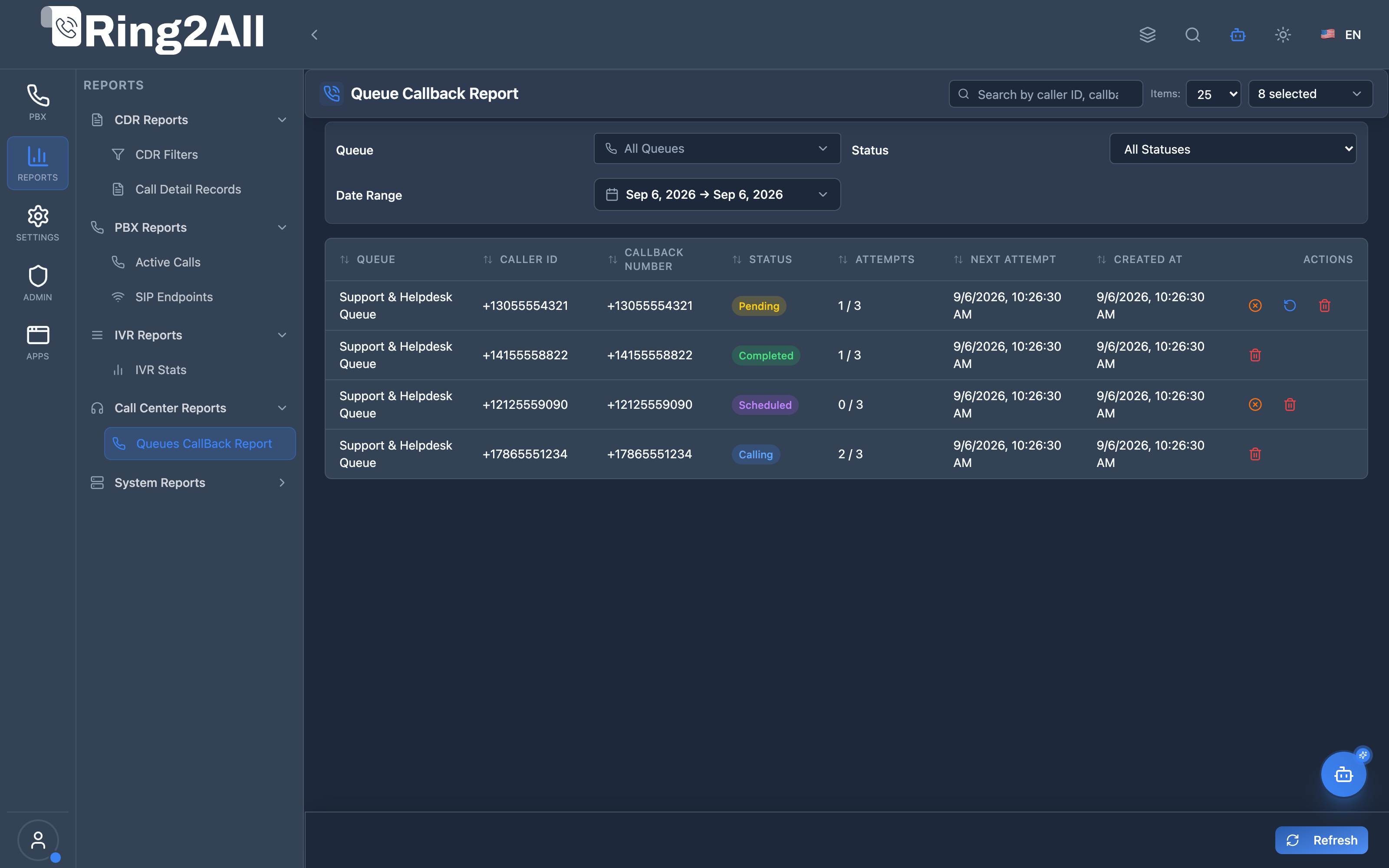
Task: Collapse the PBX Reports group
Action: (x=189, y=227)
